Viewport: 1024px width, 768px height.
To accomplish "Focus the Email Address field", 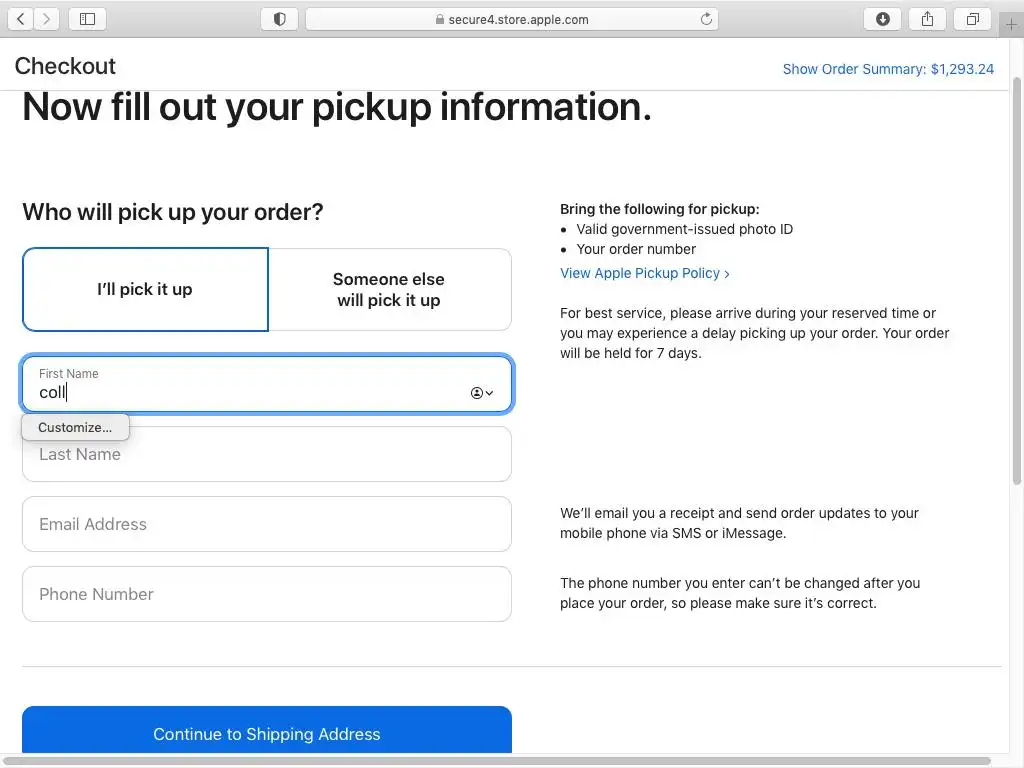I will pyautogui.click(x=266, y=524).
